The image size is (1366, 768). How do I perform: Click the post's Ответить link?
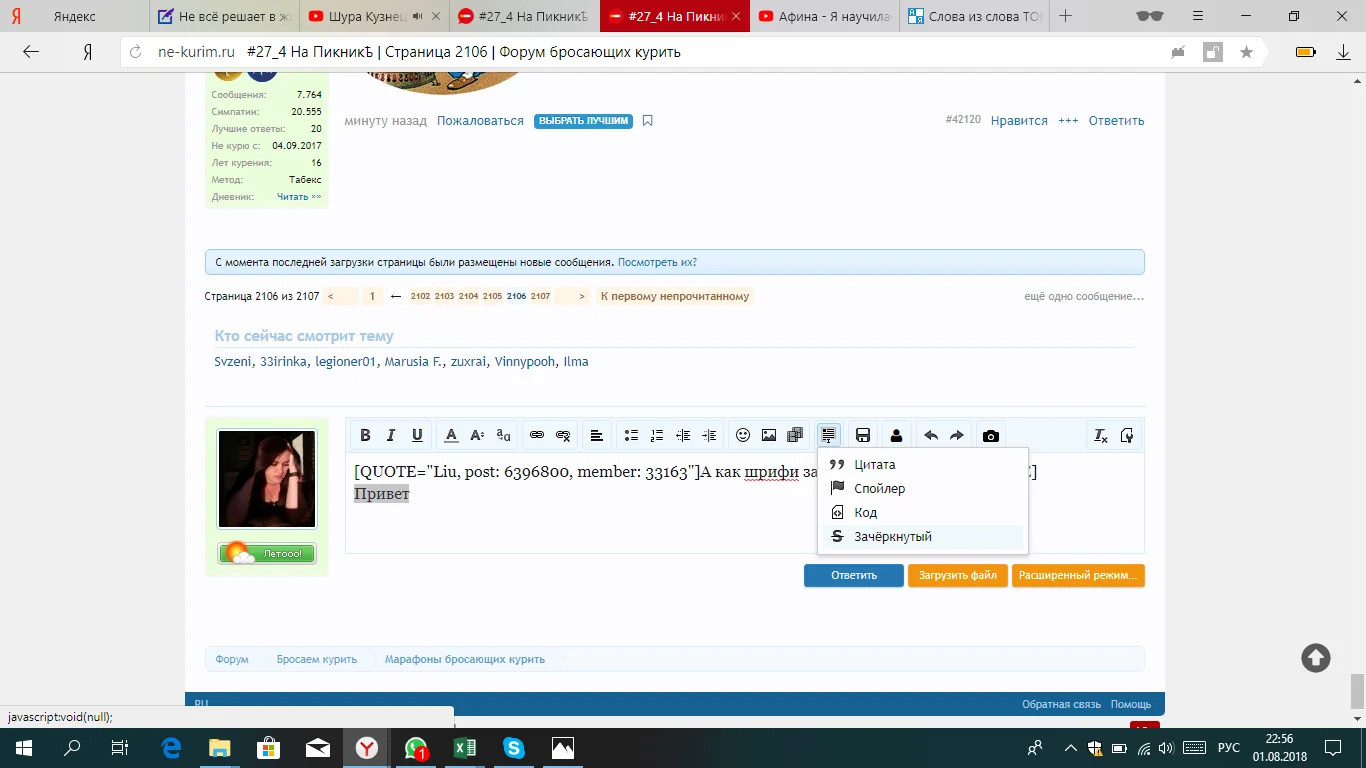(1116, 121)
